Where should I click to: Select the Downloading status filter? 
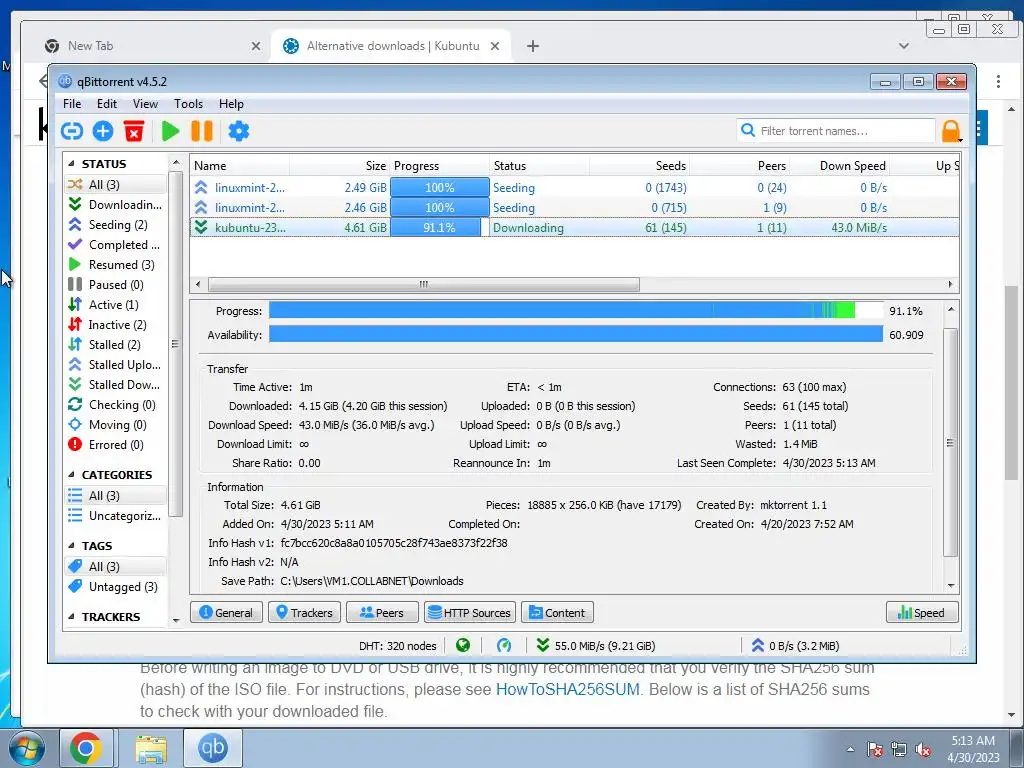(116, 204)
